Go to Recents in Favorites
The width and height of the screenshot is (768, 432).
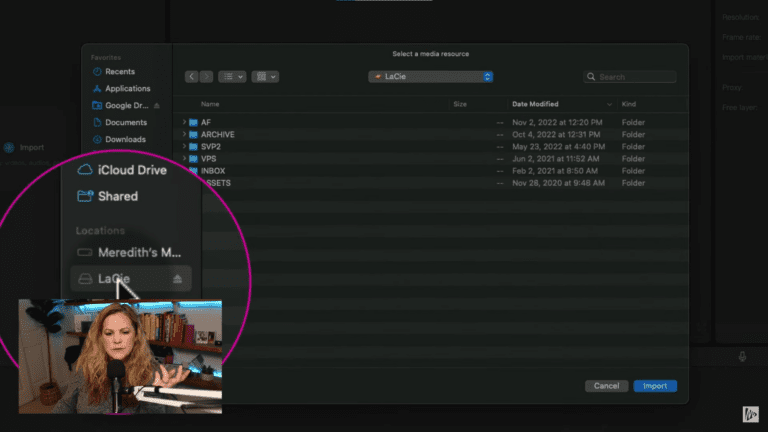(119, 72)
